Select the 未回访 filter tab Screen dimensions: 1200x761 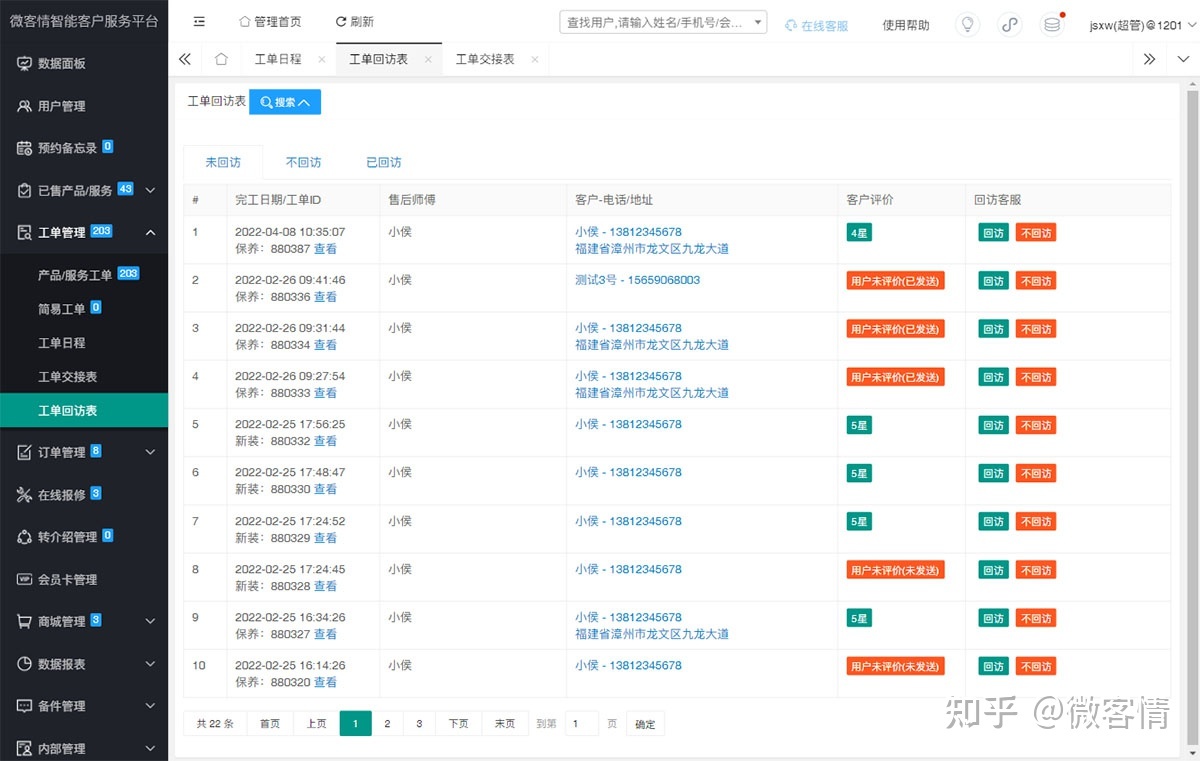tap(223, 162)
